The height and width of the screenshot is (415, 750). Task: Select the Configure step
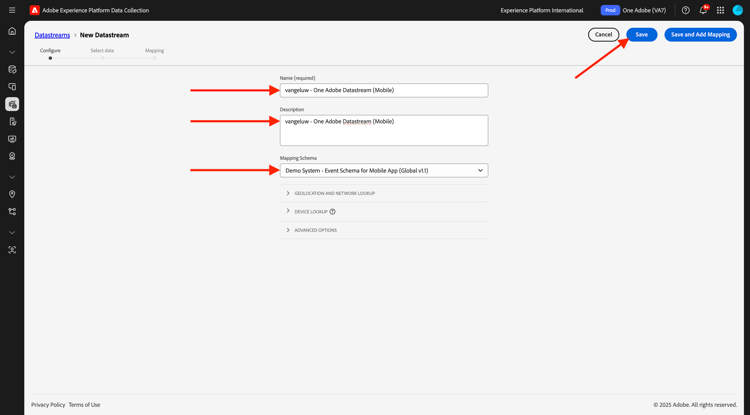(x=50, y=53)
